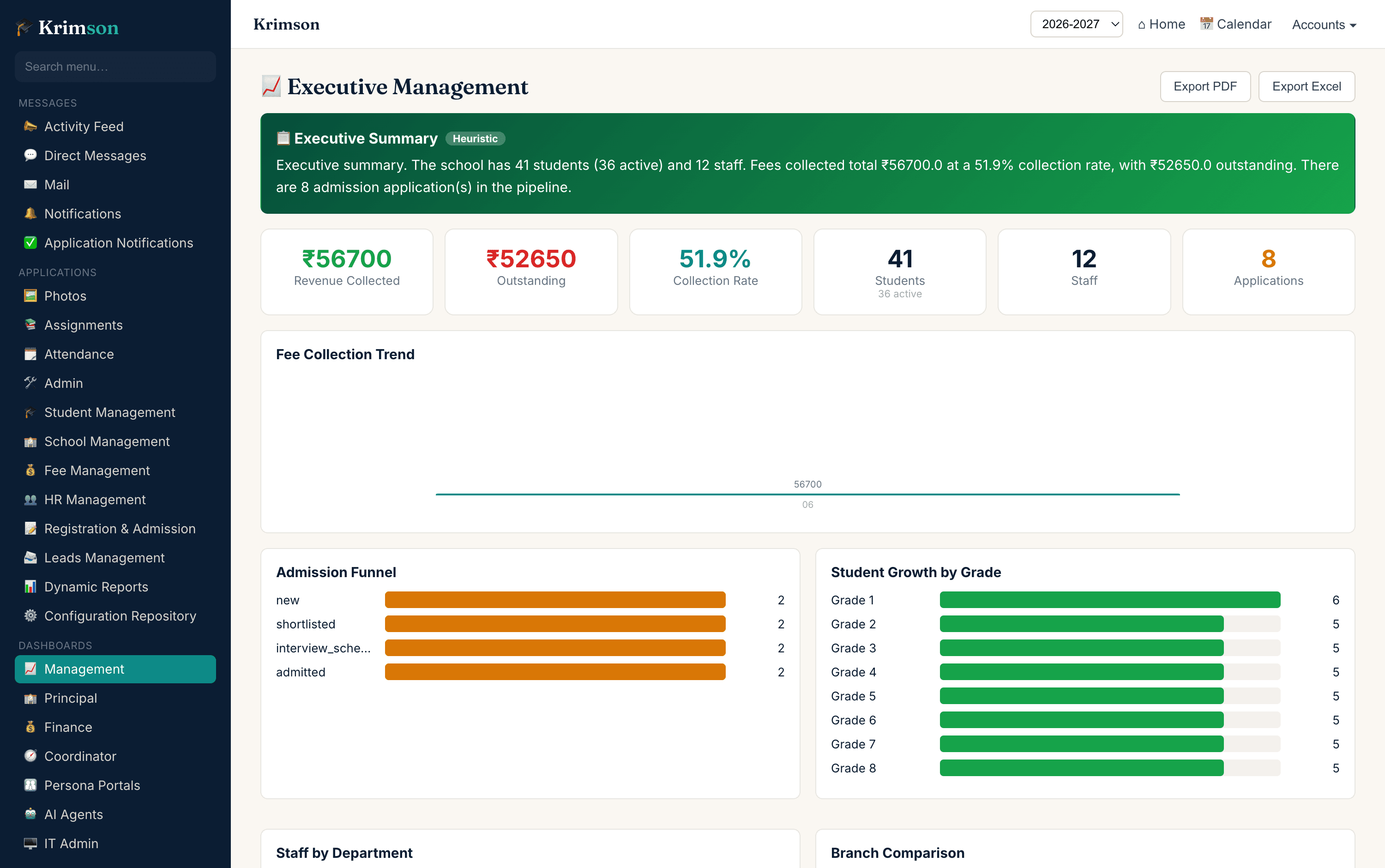Click the Revenue Collected ₹56700 card

click(x=347, y=272)
